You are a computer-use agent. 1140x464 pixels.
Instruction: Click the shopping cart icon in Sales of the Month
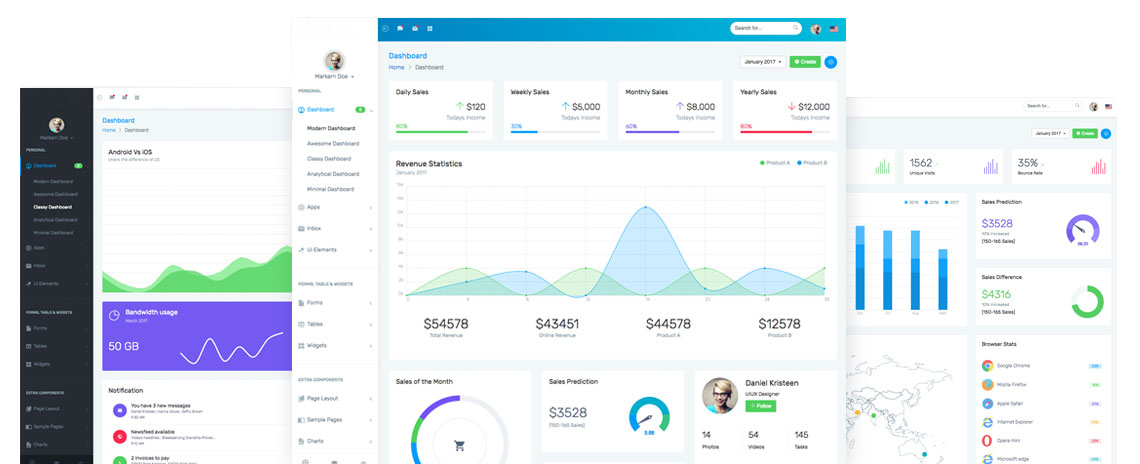pos(459,446)
